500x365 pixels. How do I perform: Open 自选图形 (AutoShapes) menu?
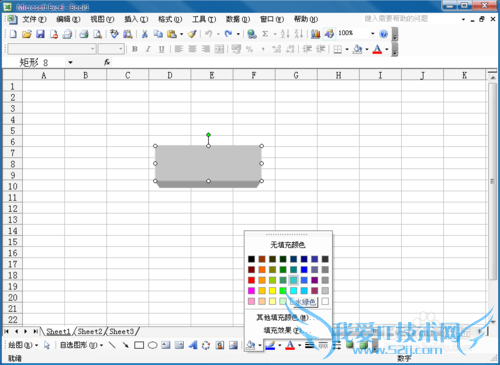[x=81, y=345]
